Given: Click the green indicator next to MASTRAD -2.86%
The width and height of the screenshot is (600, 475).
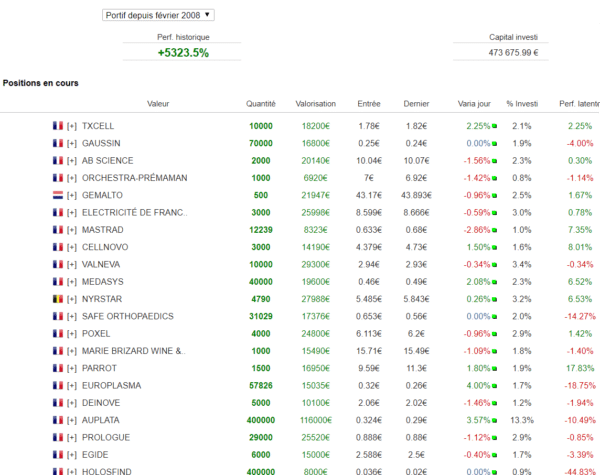Looking at the screenshot, I should pos(494,230).
